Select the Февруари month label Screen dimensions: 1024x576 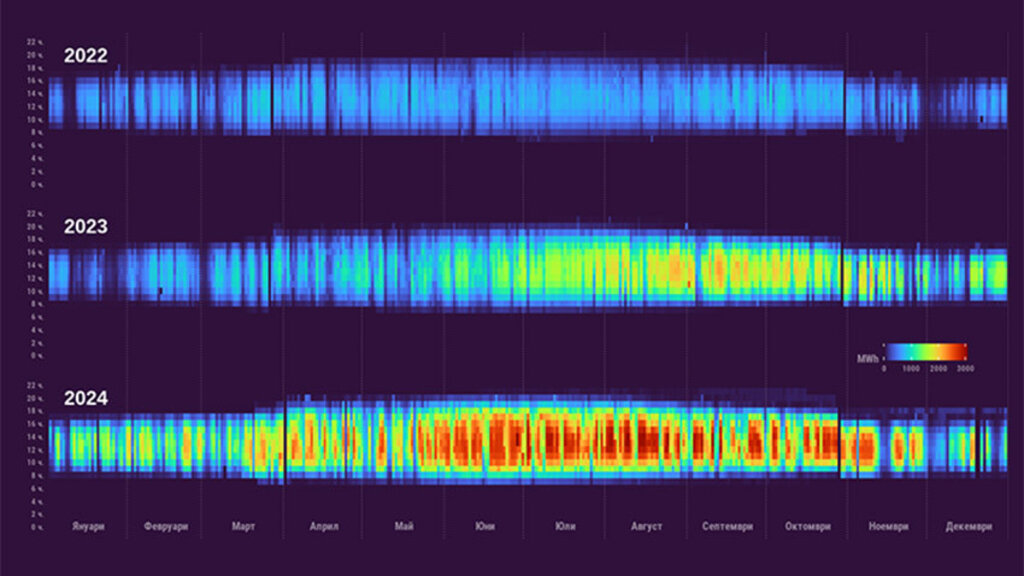click(x=166, y=526)
